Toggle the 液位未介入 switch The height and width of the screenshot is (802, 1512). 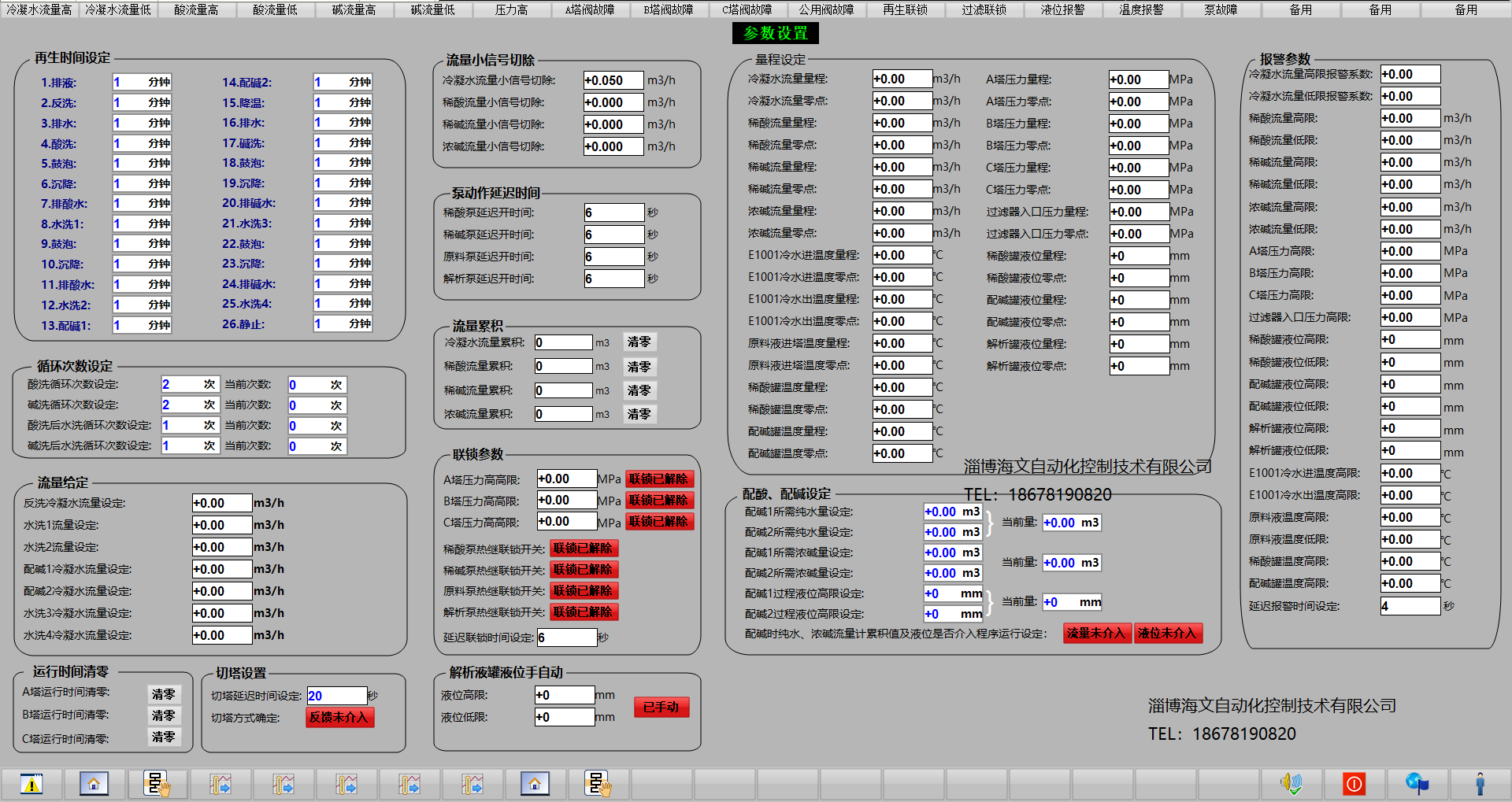(1168, 634)
